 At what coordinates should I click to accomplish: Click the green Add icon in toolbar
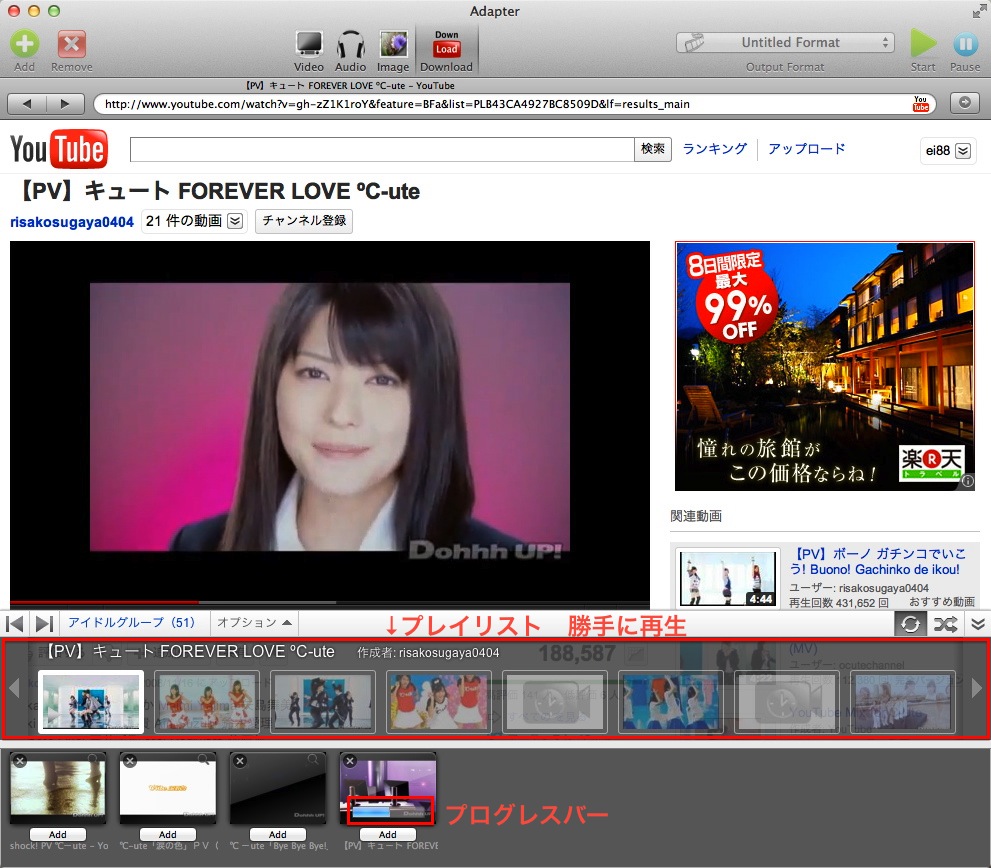pyautogui.click(x=24, y=44)
